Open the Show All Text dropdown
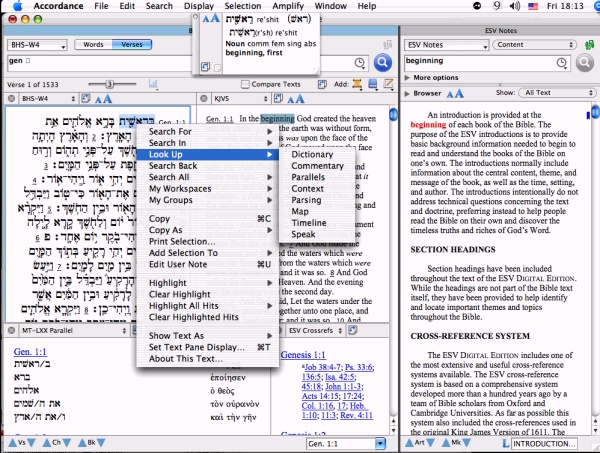Screen dimensions: 600x453 coord(557,93)
